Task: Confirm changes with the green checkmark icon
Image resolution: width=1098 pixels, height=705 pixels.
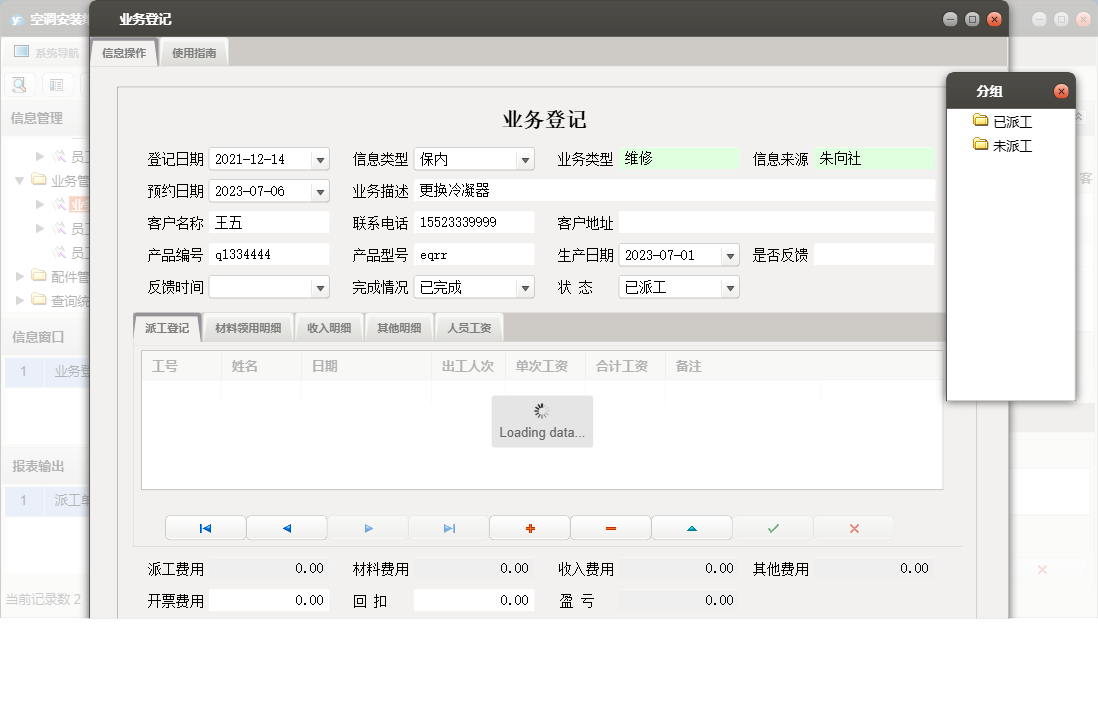Action: [772, 527]
